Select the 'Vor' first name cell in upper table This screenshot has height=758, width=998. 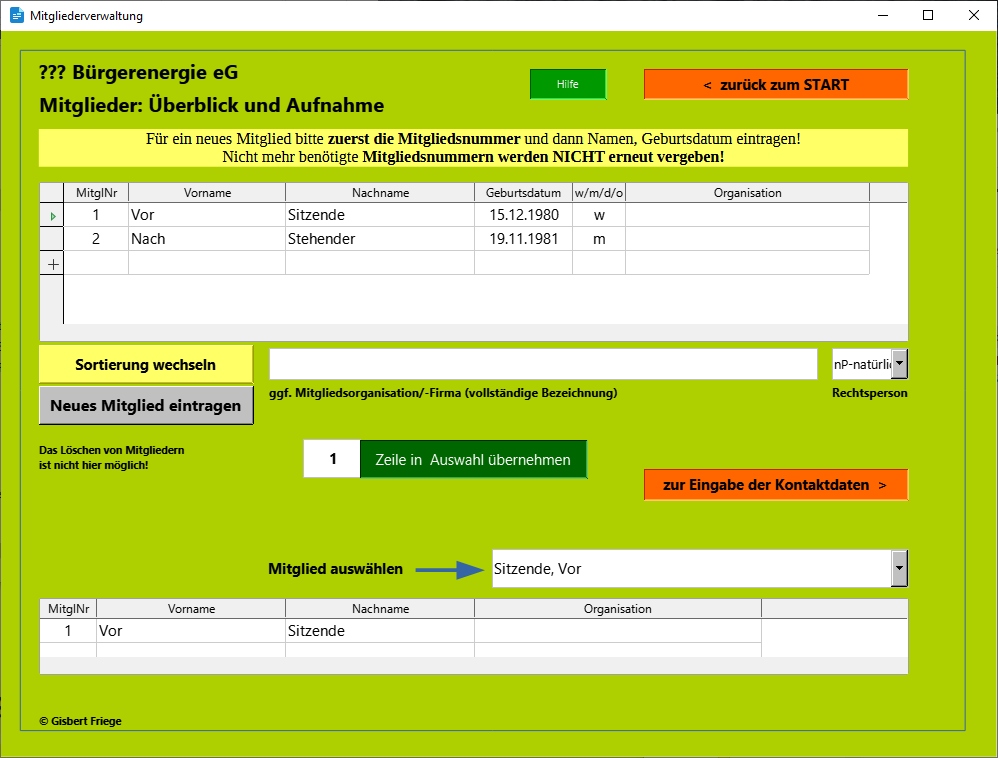207,215
